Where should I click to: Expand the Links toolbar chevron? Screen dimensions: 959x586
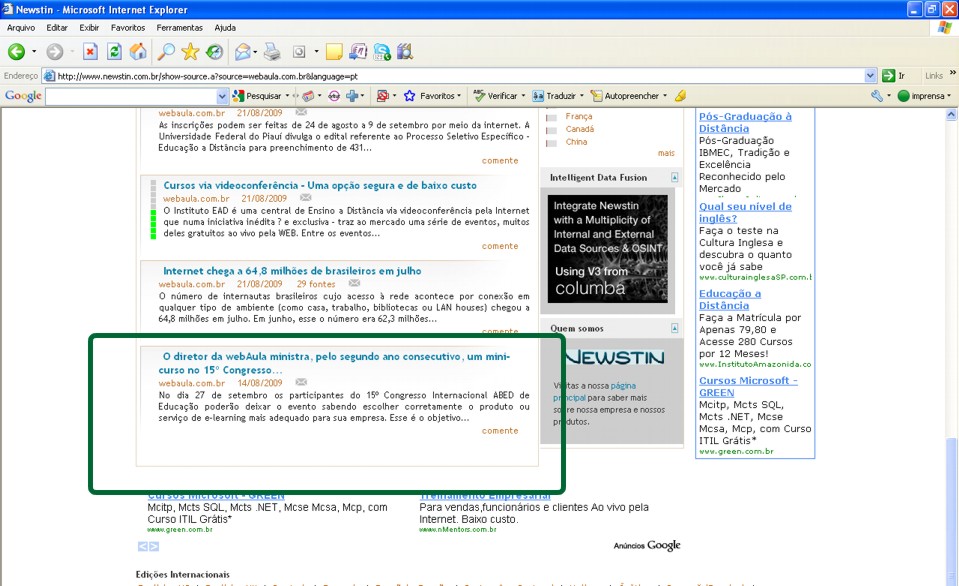[952, 73]
